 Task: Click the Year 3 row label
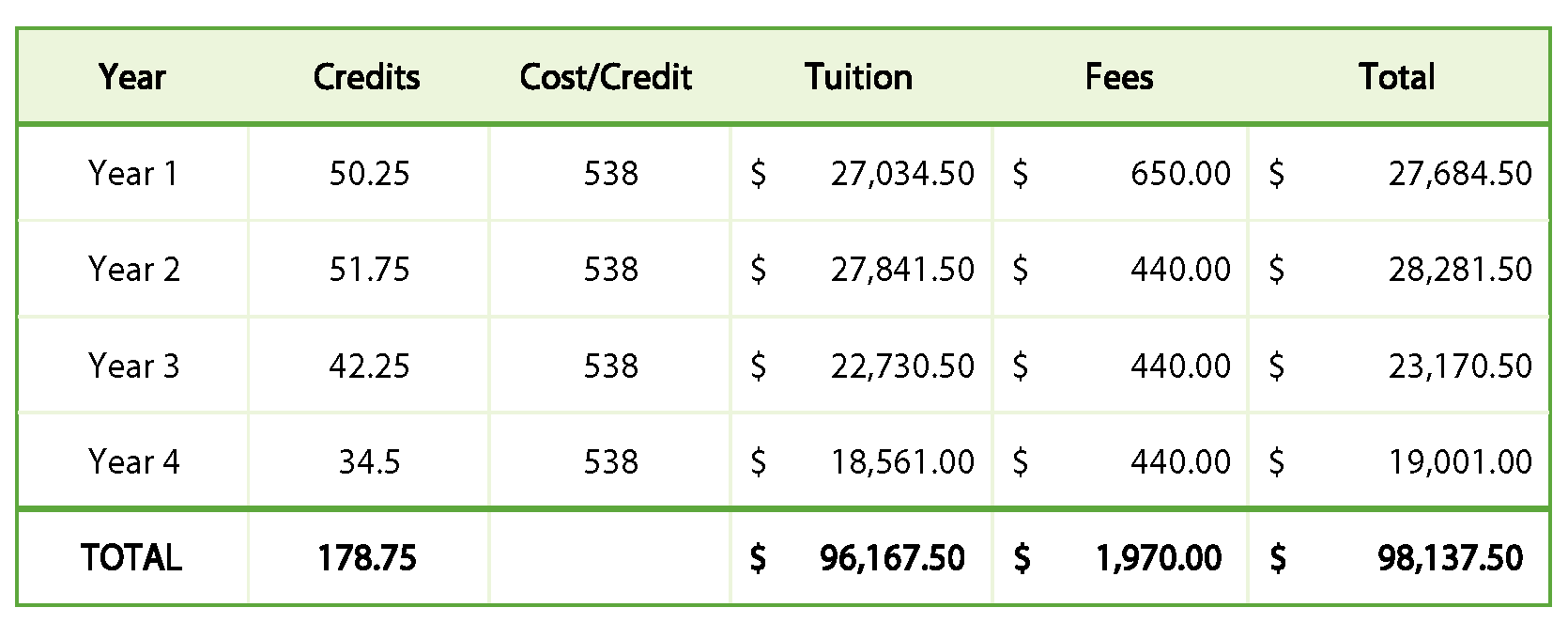tap(133, 366)
